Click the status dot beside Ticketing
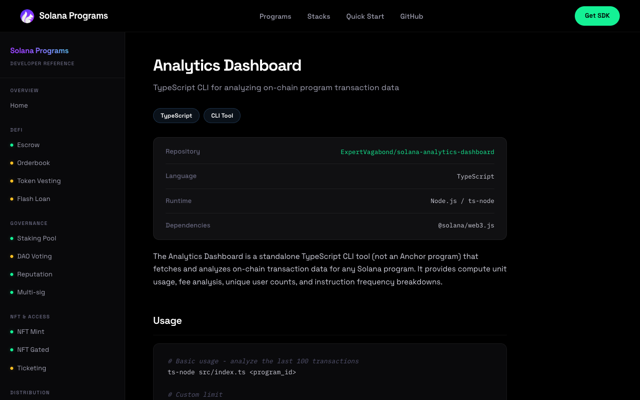The image size is (640, 400). pos(11,368)
